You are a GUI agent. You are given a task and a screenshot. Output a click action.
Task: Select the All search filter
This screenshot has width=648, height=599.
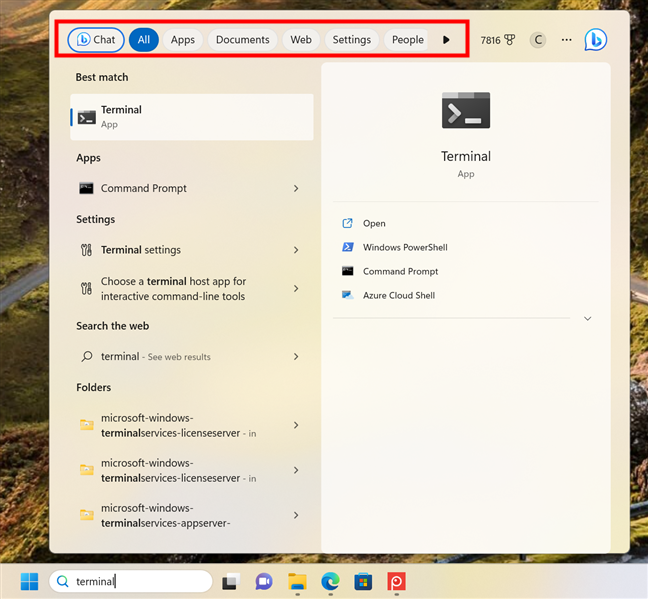(144, 40)
